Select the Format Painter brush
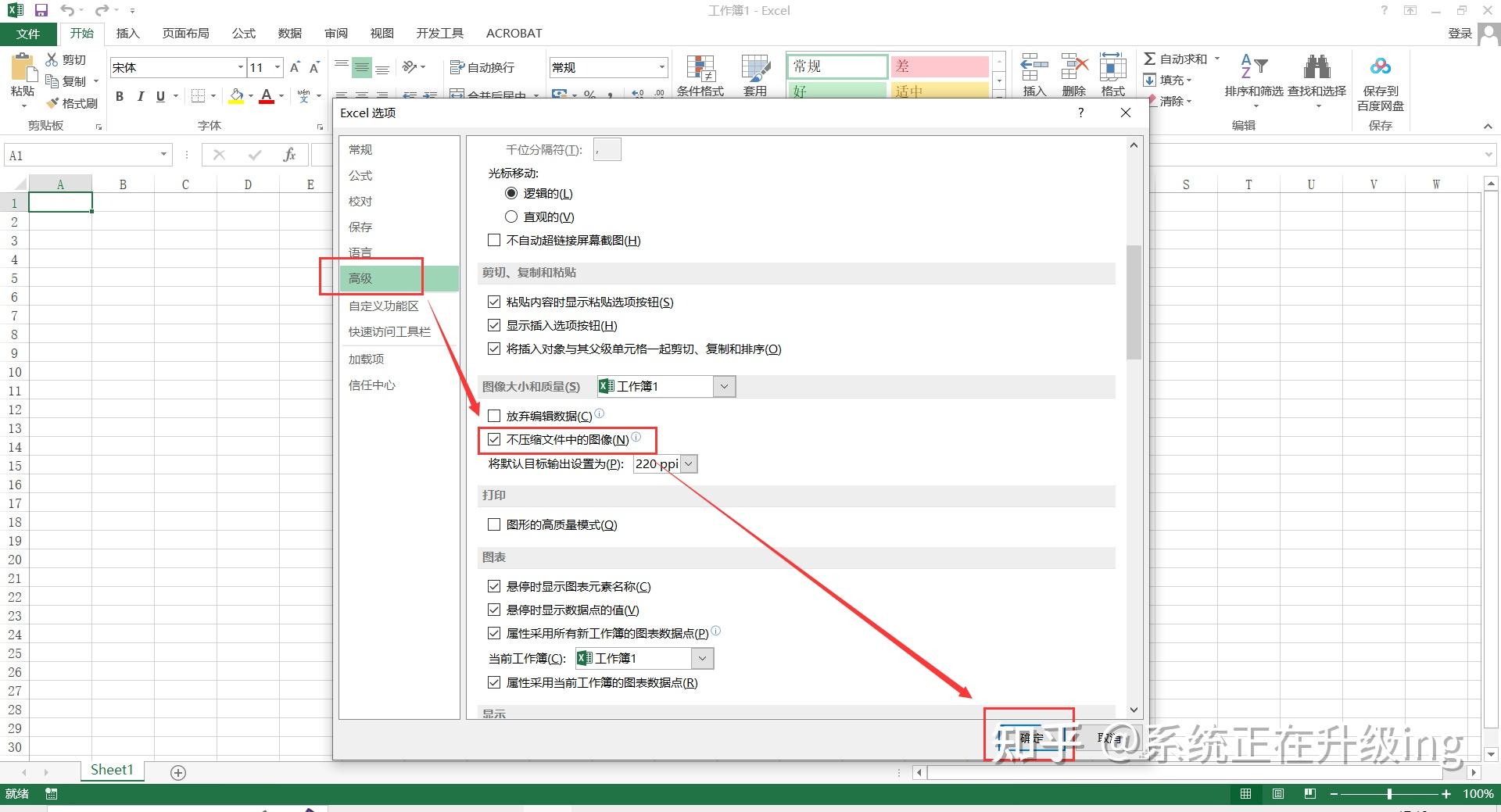1501x812 pixels. (x=52, y=103)
